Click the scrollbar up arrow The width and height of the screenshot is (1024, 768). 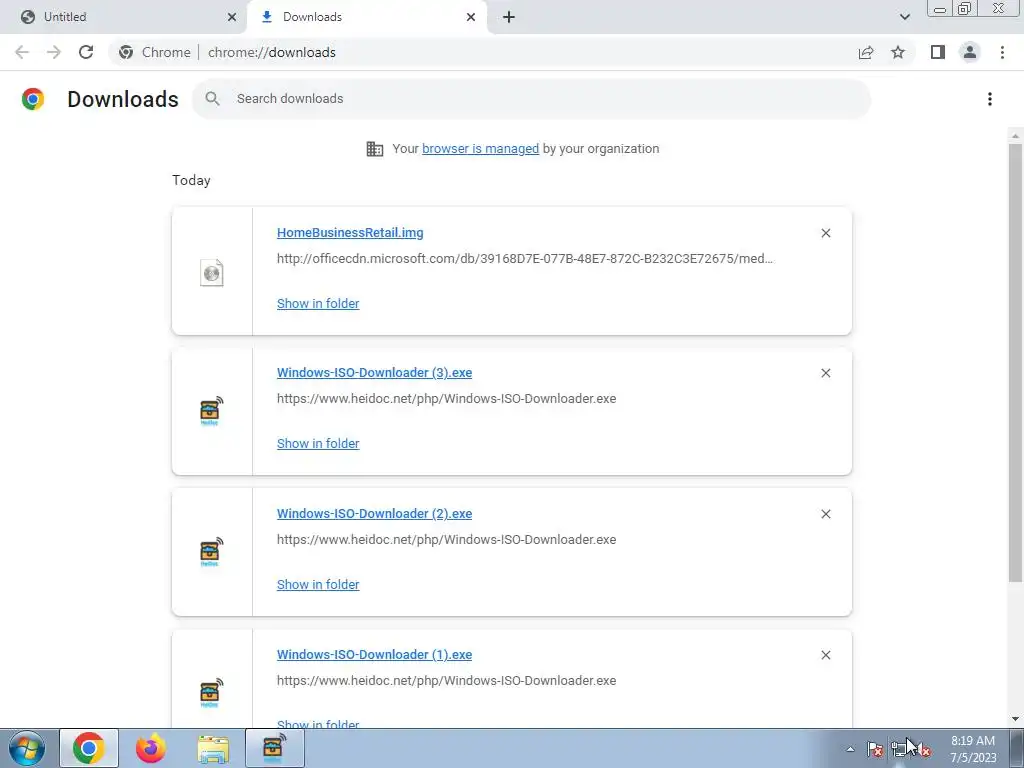pos(1015,136)
